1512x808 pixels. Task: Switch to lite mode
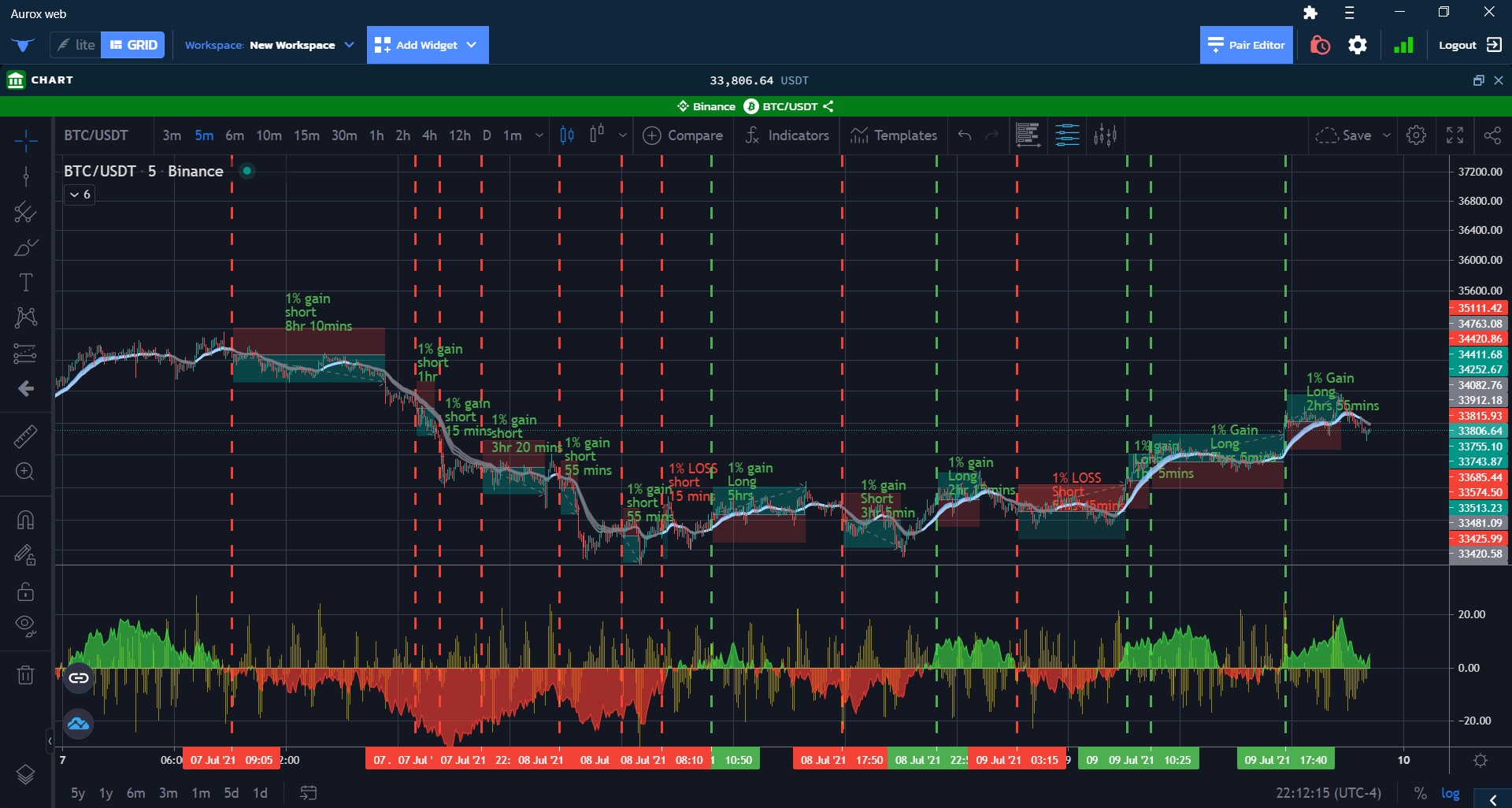pos(76,45)
